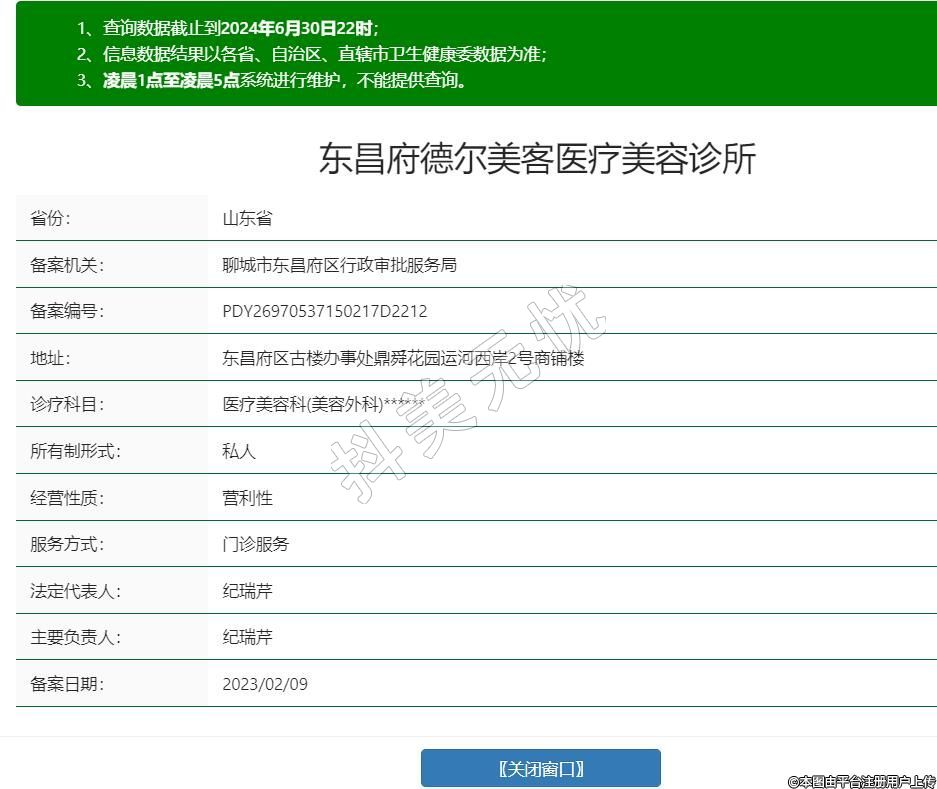Click the name in the 主要负责人 row

(x=247, y=637)
